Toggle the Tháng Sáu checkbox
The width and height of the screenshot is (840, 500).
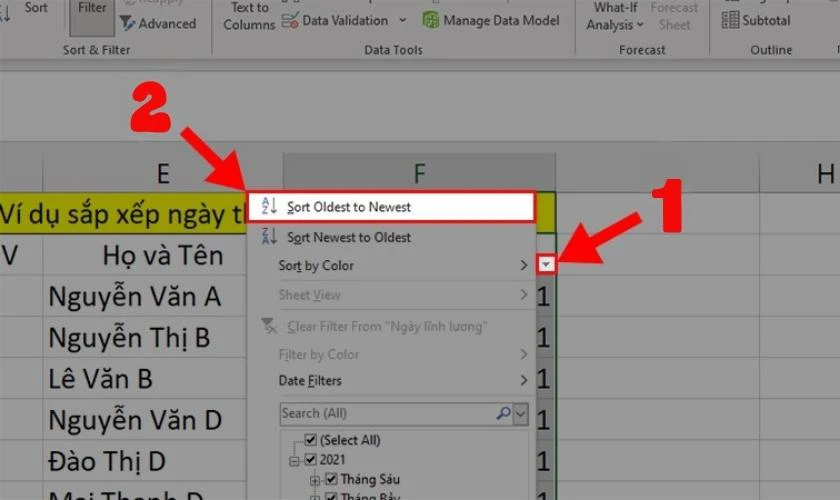tap(331, 479)
